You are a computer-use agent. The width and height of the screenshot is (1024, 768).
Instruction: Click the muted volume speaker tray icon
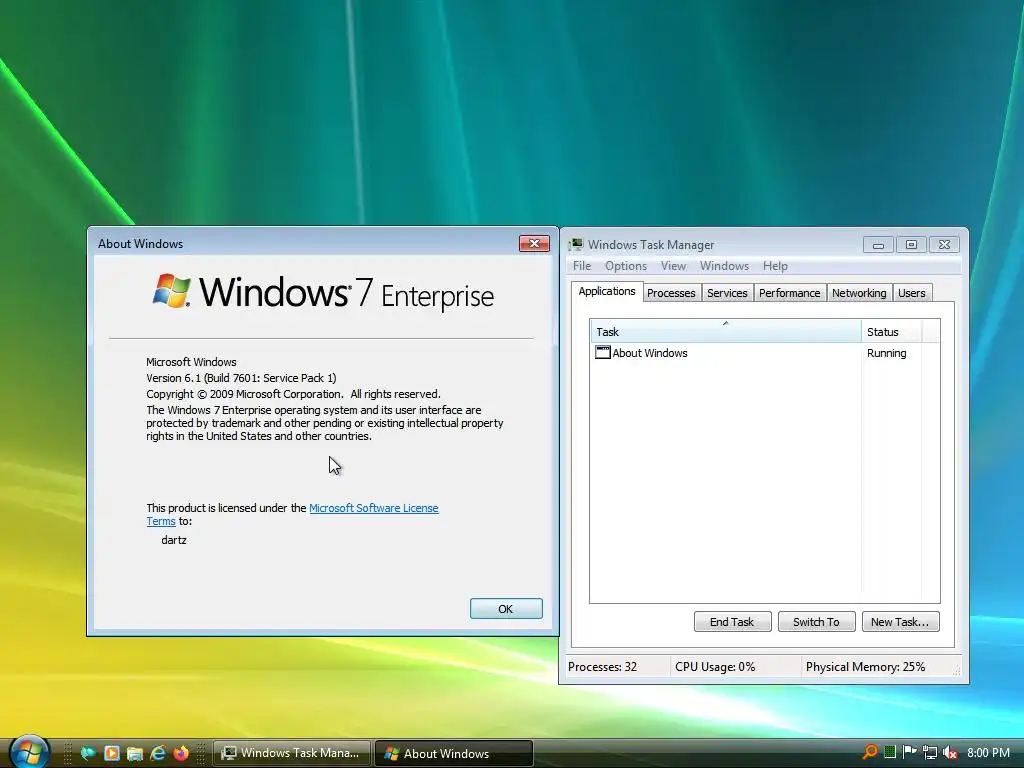(950, 753)
